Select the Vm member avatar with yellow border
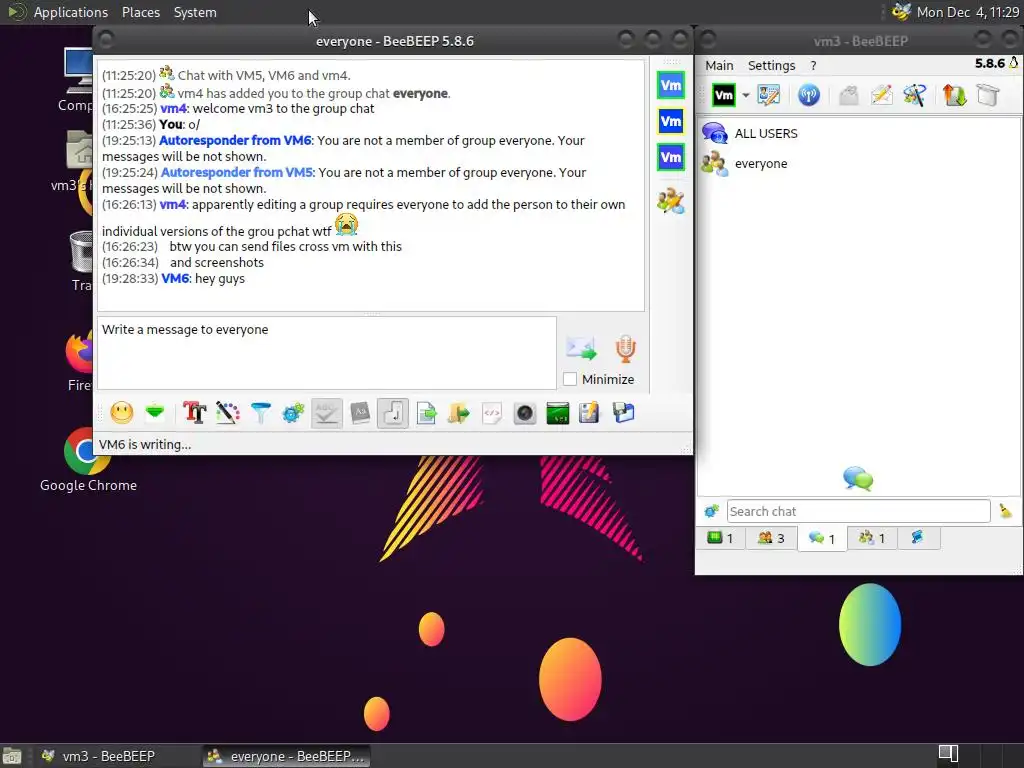This screenshot has height=768, width=1024. [671, 121]
